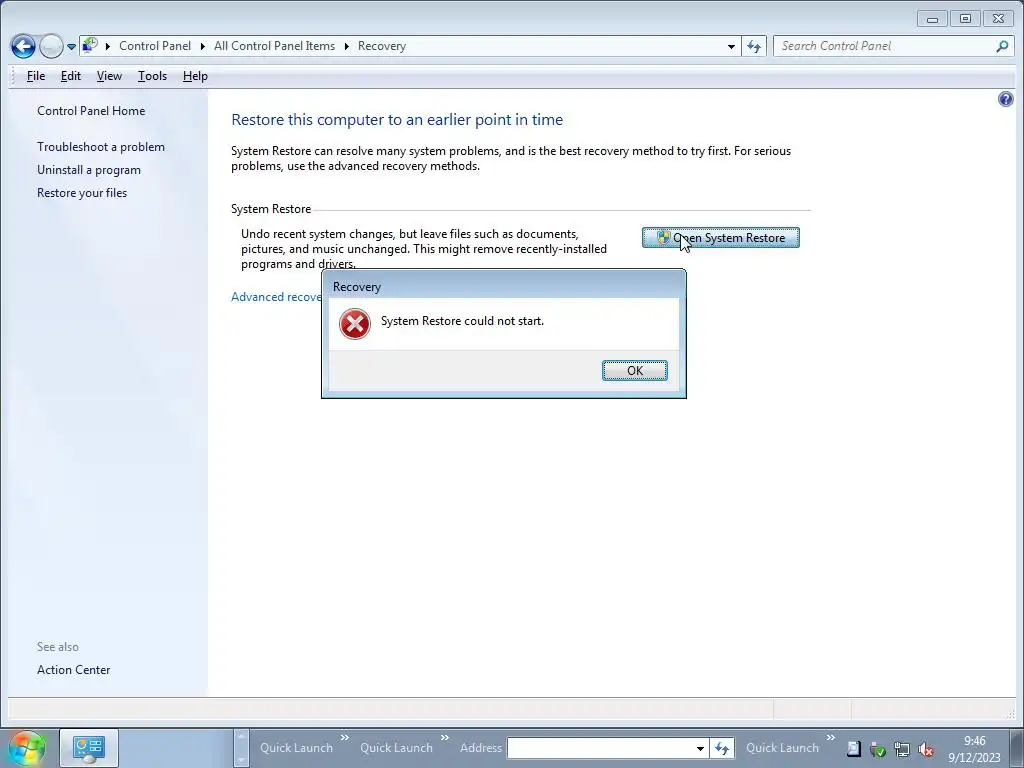
Task: Select Control Panel in the breadcrumb
Action: (x=155, y=46)
